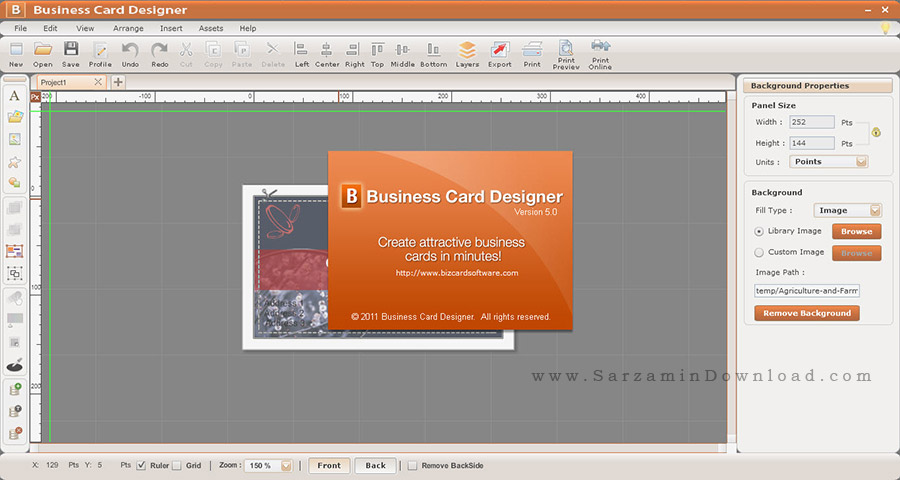Open the Arrange menu

[x=128, y=28]
